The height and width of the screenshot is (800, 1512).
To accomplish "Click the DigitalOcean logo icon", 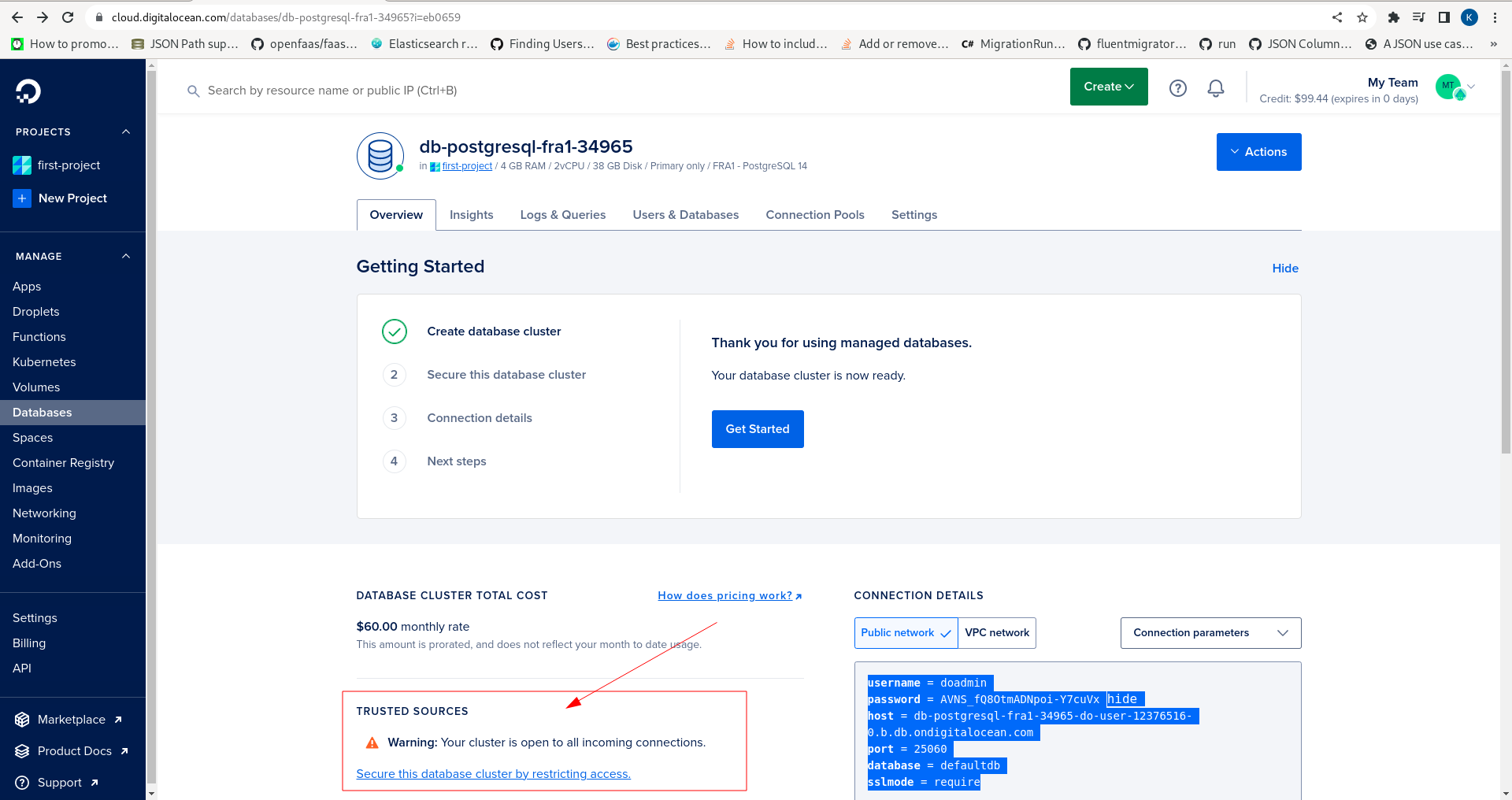I will point(28,91).
